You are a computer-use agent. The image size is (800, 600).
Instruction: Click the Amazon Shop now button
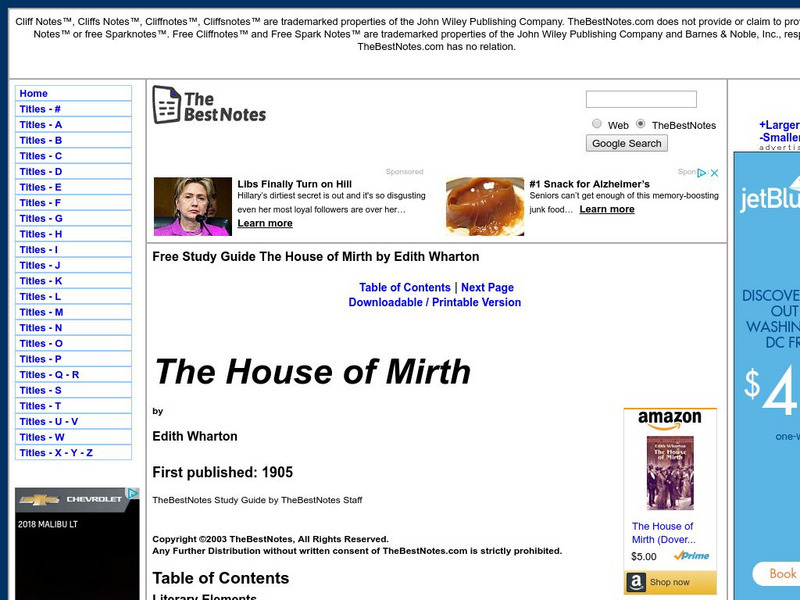pyautogui.click(x=670, y=582)
